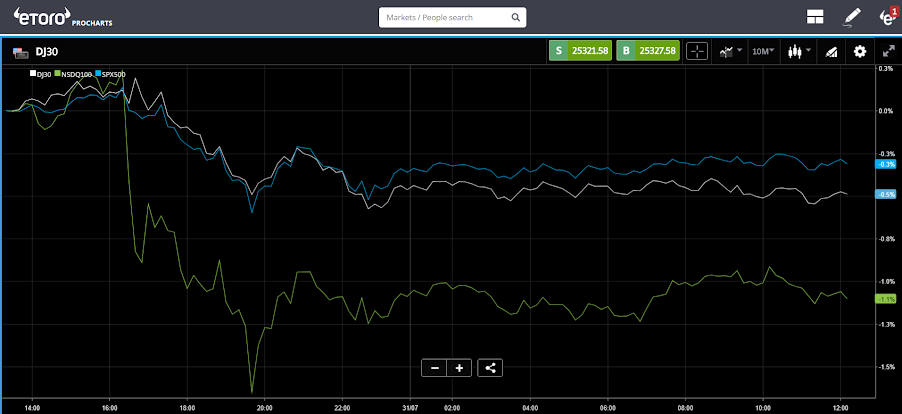Toggle the crosshair cursor tool
This screenshot has width=902, height=414.
pyautogui.click(x=697, y=52)
